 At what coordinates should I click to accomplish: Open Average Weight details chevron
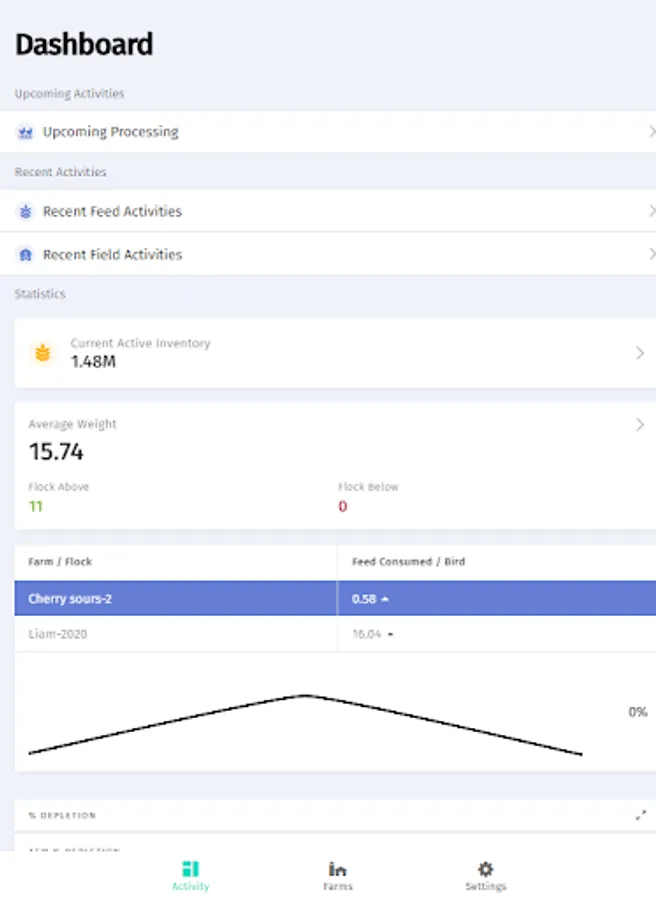(640, 425)
